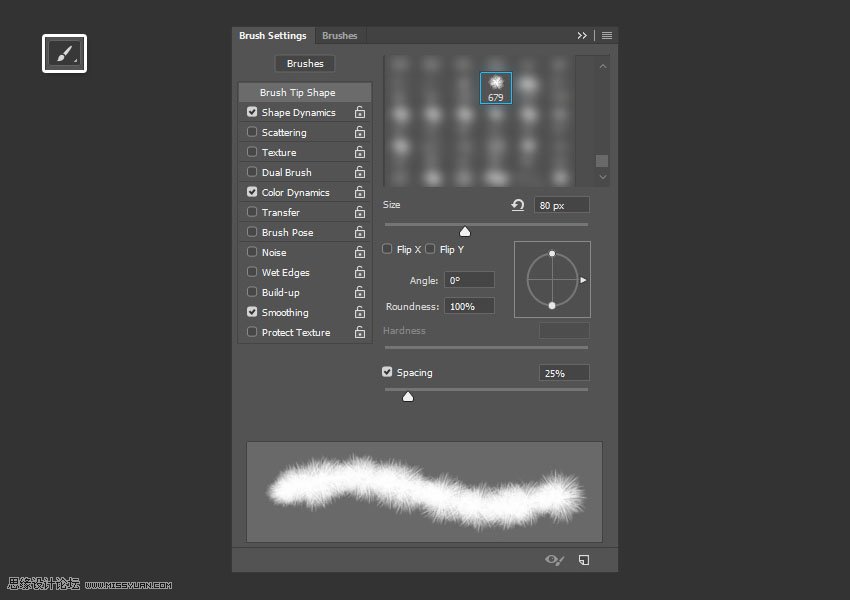
Task: Select the Brush tool icon
Action: (x=64, y=54)
